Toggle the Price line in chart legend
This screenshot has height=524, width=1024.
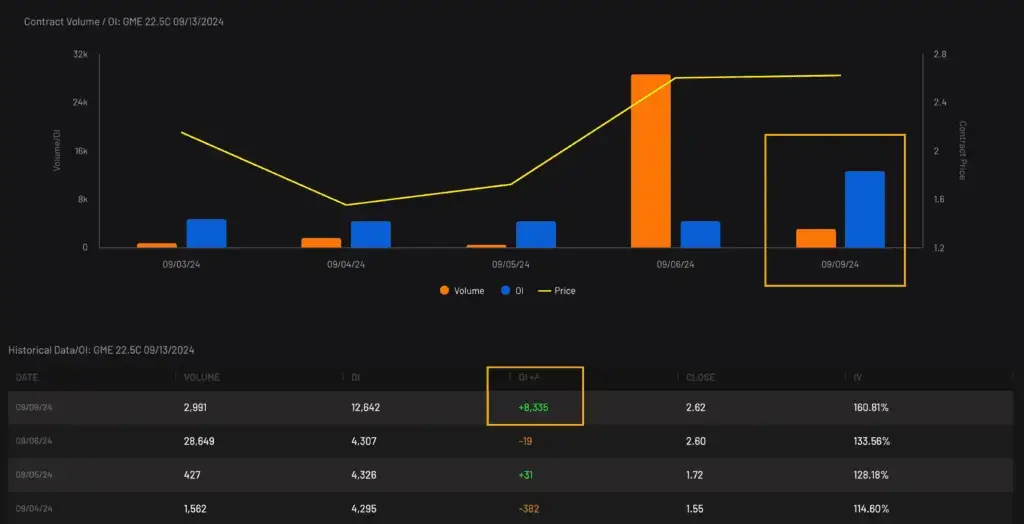556,291
